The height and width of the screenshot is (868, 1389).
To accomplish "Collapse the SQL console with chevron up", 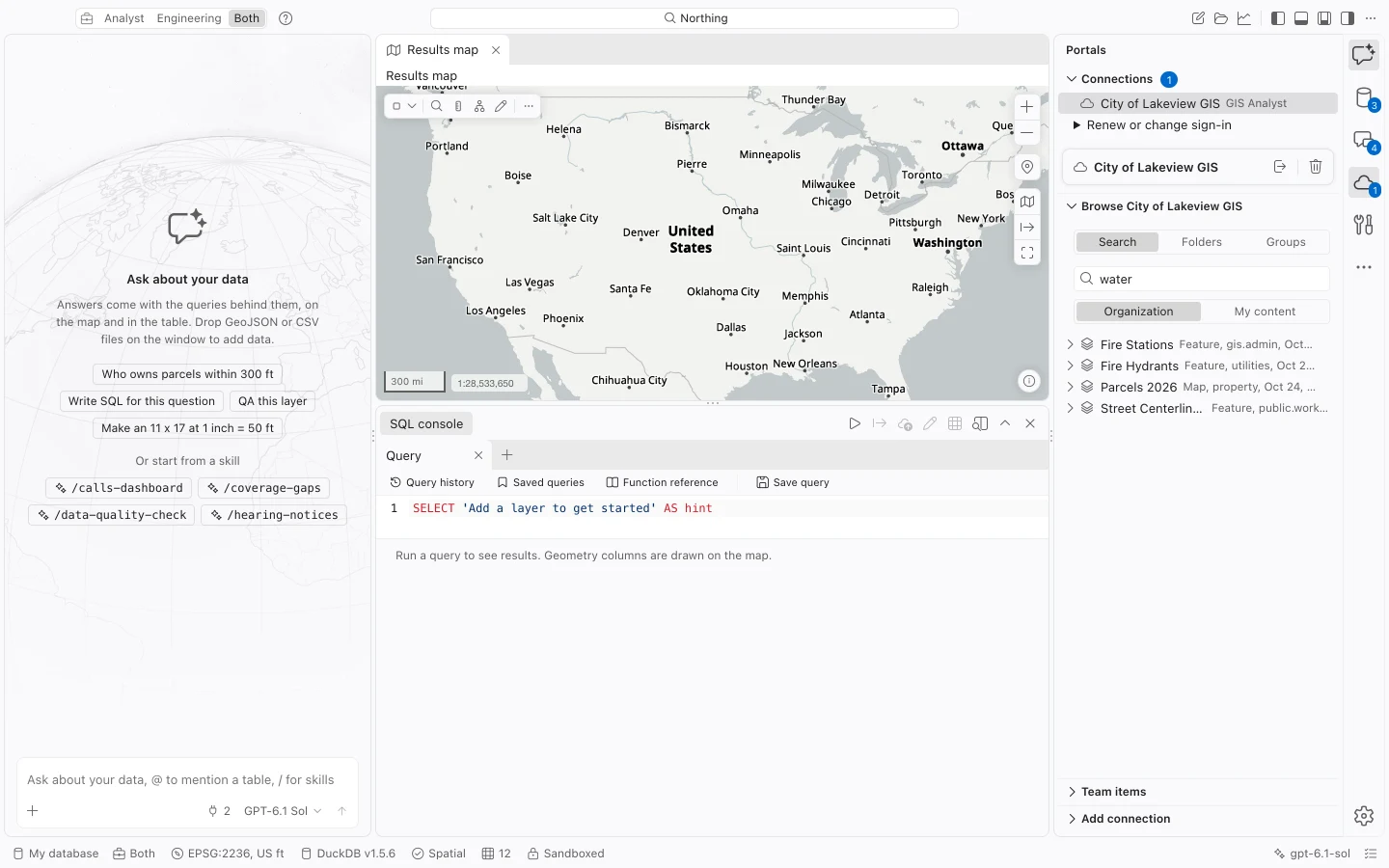I will (1005, 423).
